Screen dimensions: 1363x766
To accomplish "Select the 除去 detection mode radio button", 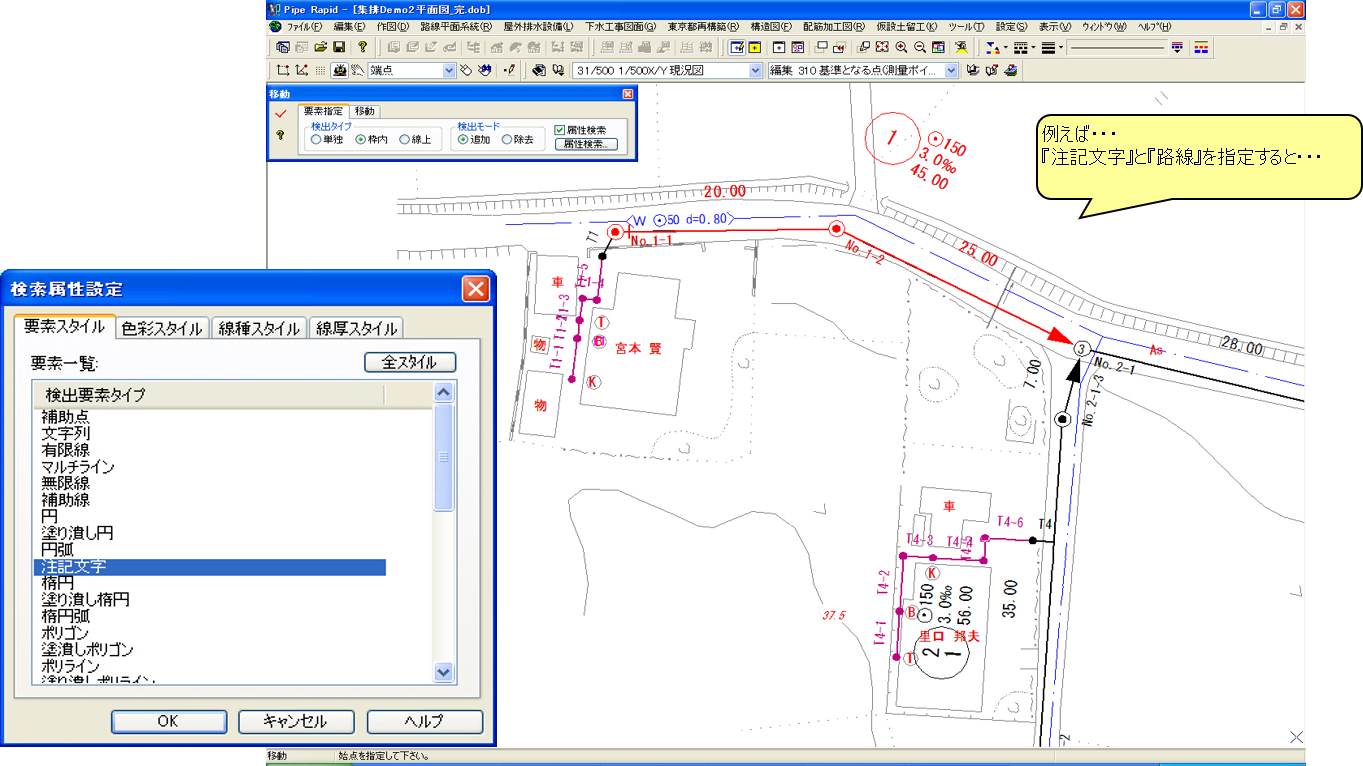I will 507,140.
